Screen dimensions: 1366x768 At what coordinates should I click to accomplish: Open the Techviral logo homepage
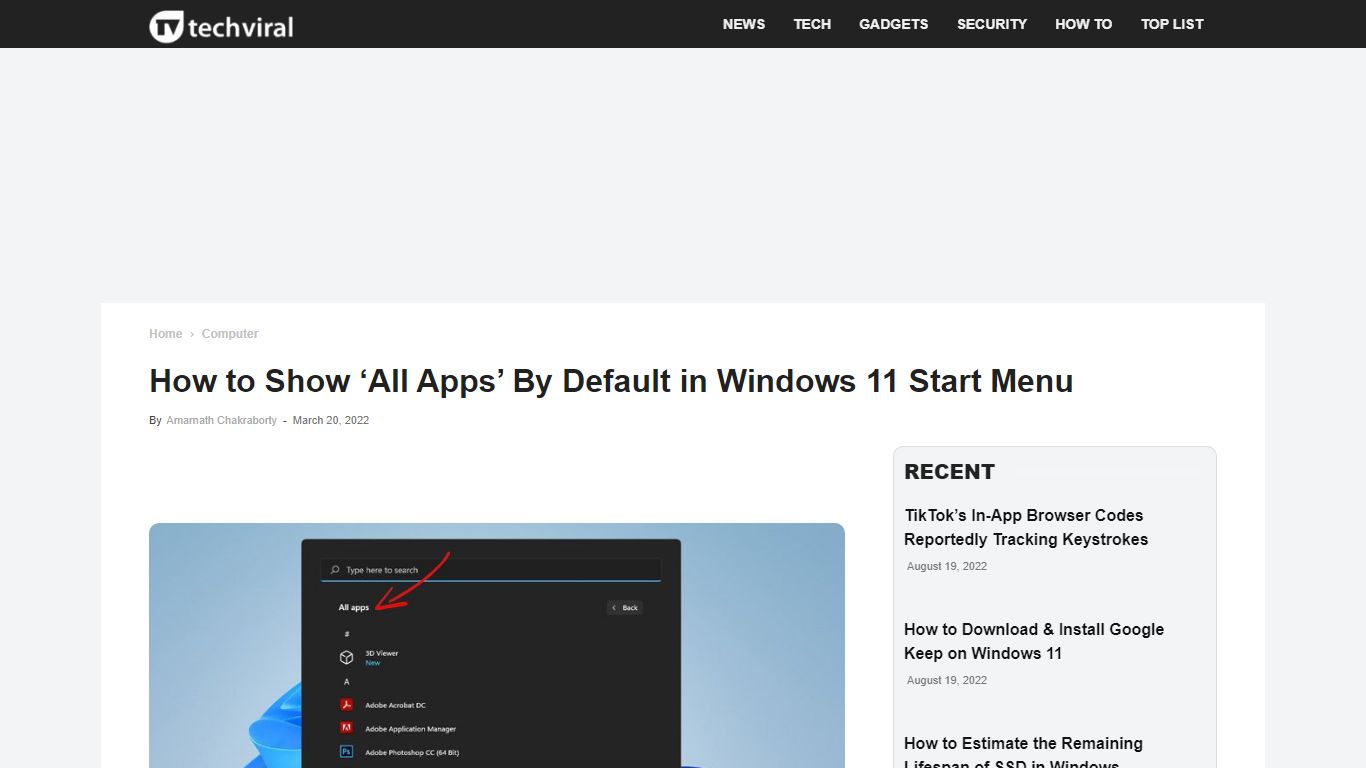(x=221, y=26)
